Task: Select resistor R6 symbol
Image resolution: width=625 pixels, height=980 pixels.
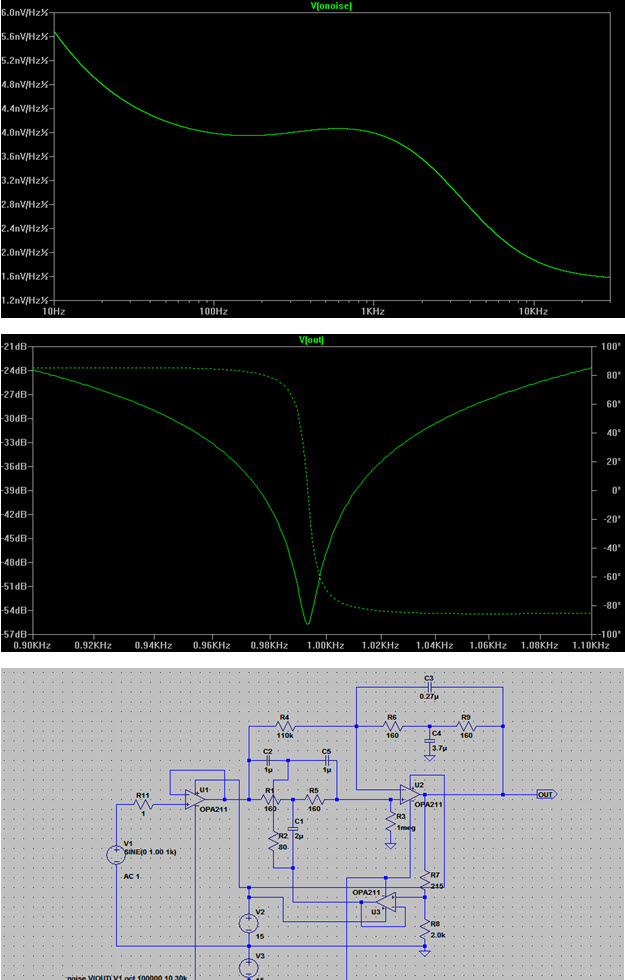Action: [x=392, y=727]
